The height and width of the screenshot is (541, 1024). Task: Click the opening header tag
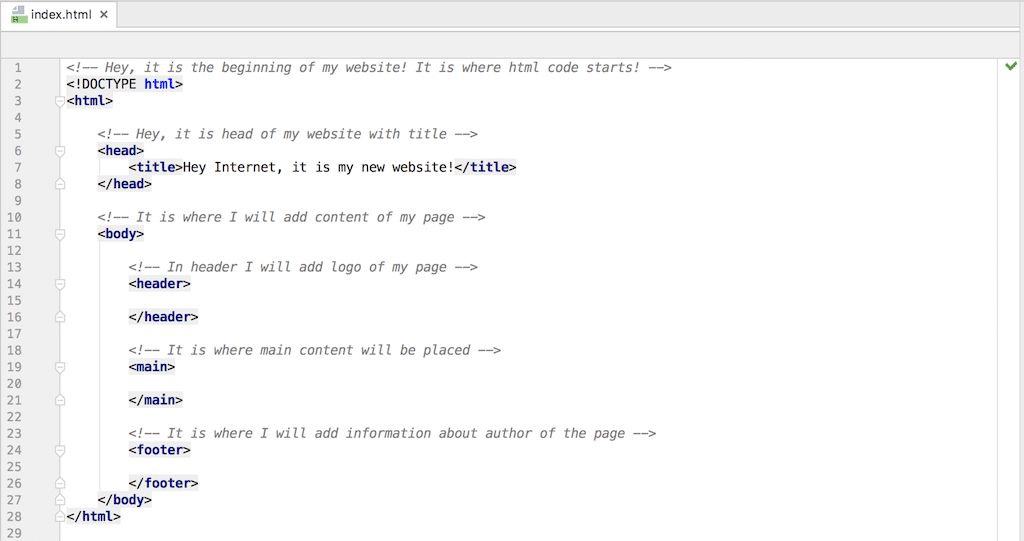pyautogui.click(x=159, y=284)
